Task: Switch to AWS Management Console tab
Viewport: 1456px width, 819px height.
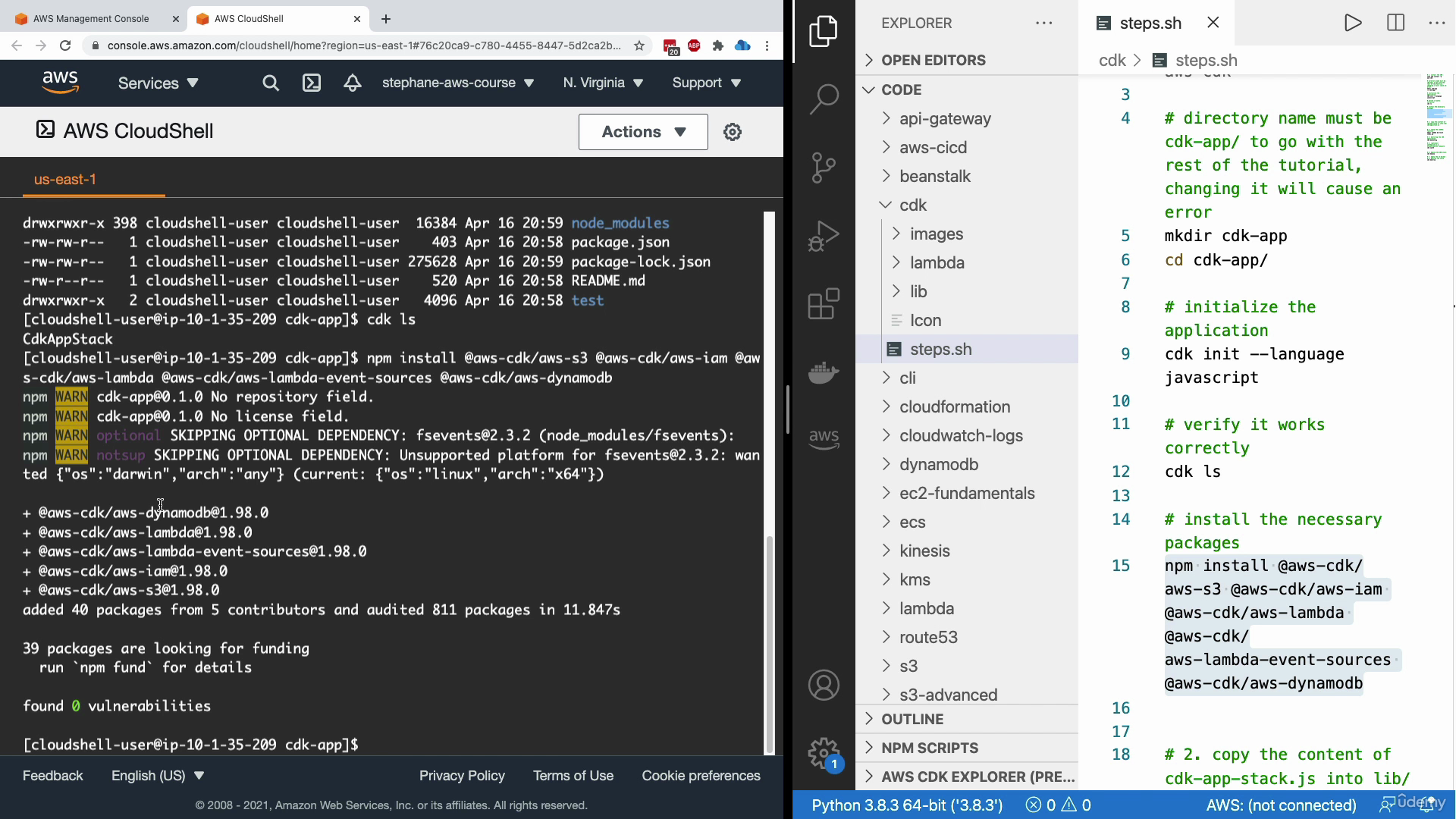Action: click(x=91, y=19)
